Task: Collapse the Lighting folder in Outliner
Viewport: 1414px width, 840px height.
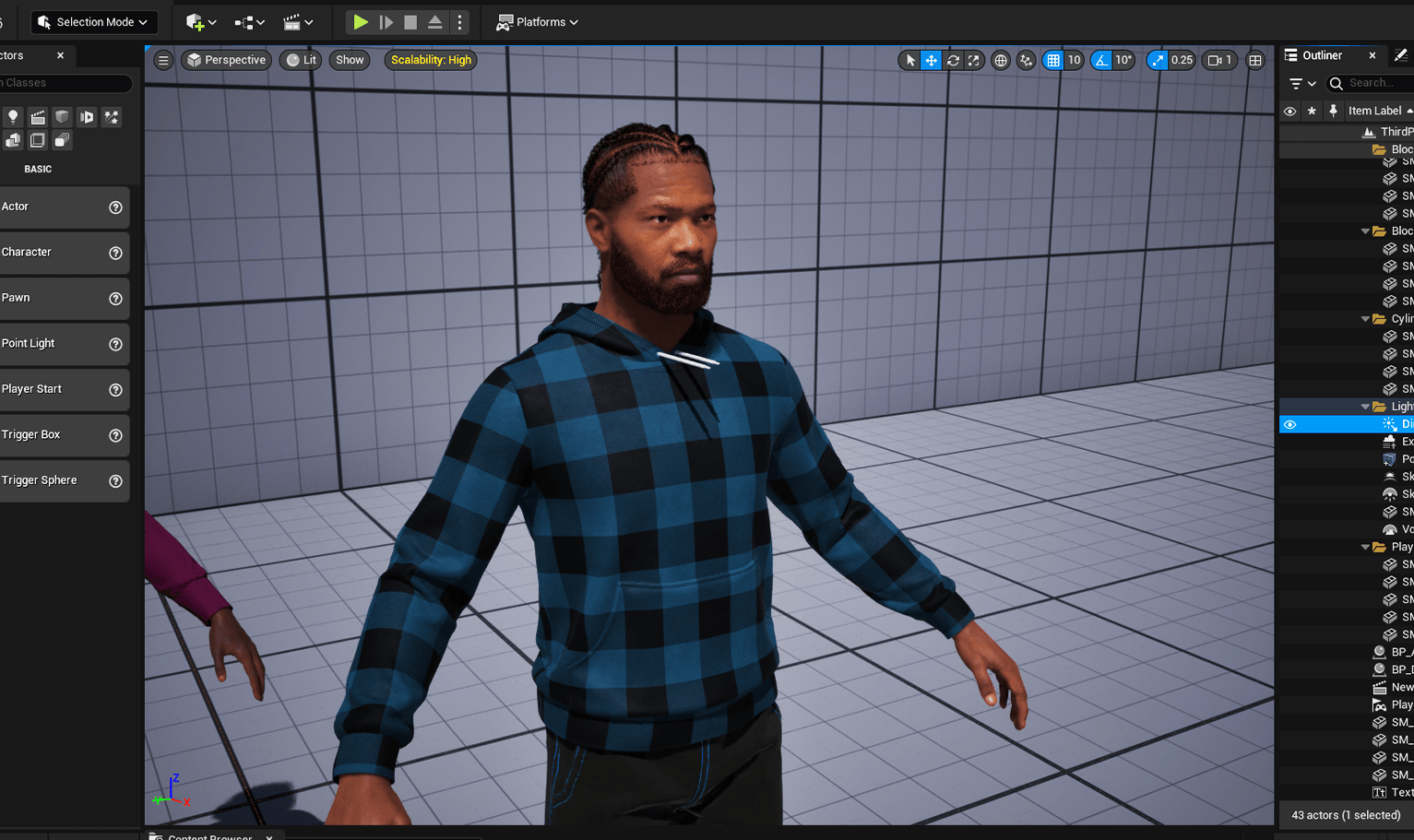Action: coord(1366,406)
